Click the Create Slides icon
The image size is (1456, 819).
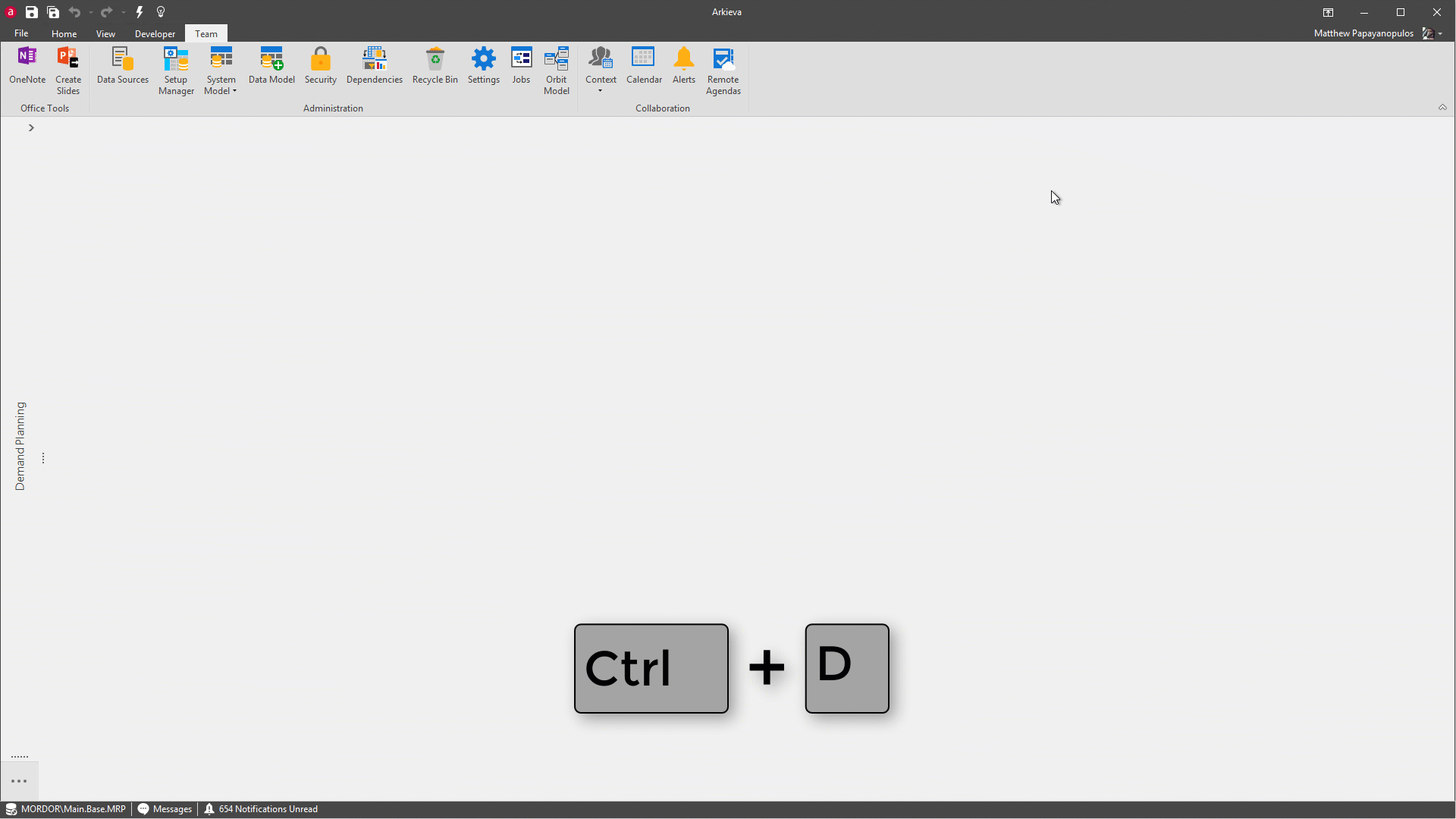coord(68,71)
